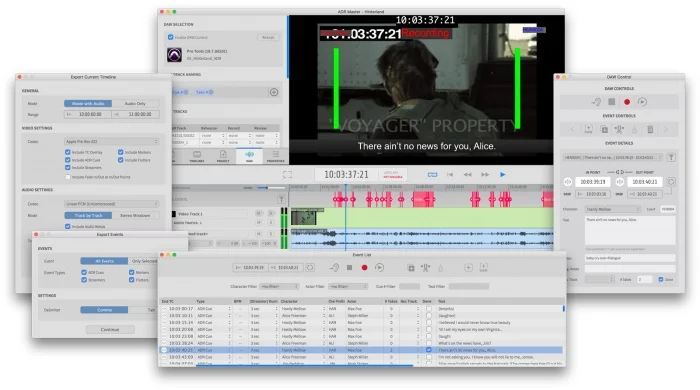Click the trash icon in Event Controls
The image size is (700, 390).
pyautogui.click(x=650, y=129)
